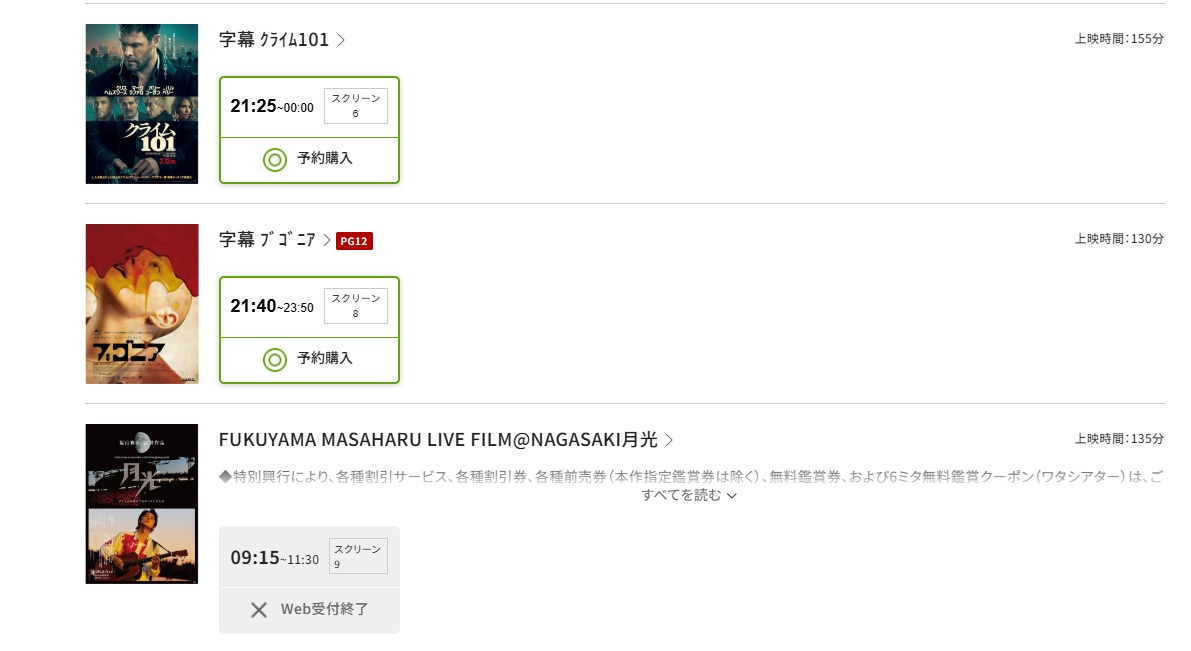Open the クライム101 movie poster
Viewport: 1191px width, 651px height.
(142, 104)
